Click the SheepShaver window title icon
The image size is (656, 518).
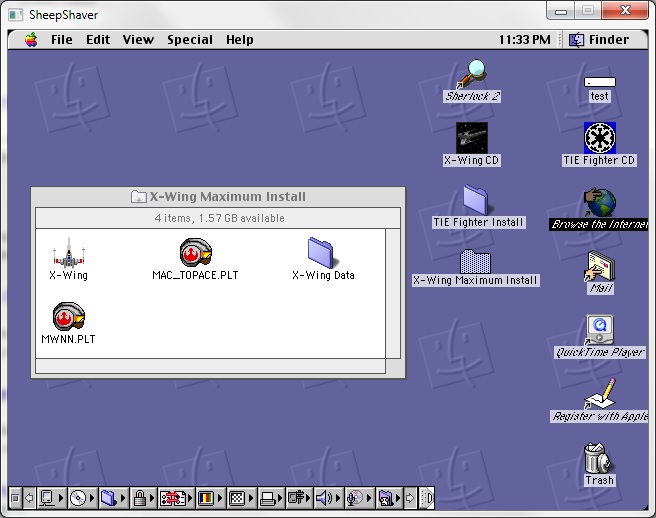[15, 15]
